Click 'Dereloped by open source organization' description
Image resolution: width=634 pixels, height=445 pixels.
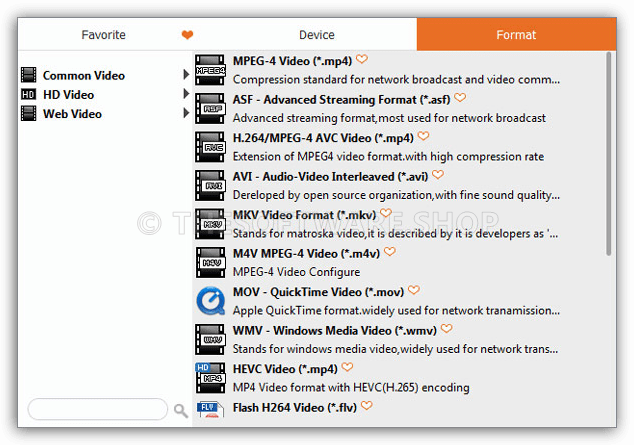coord(397,195)
